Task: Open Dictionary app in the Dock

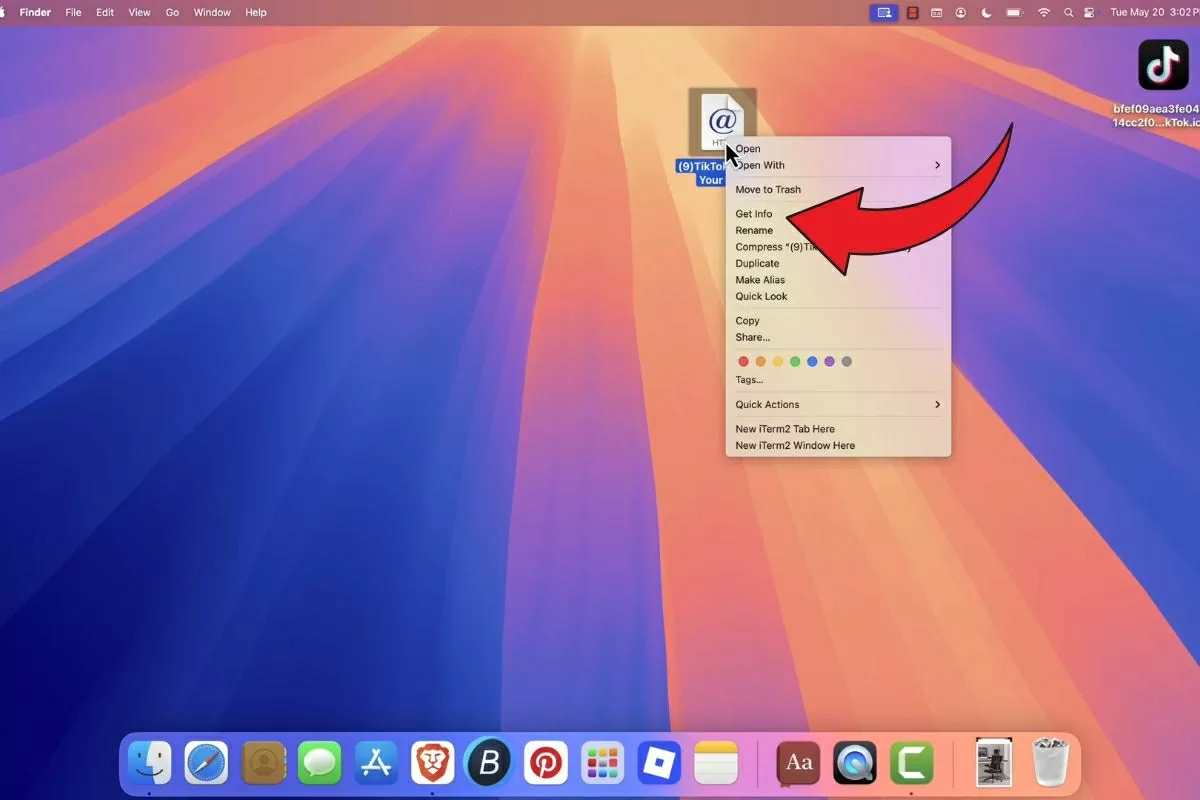Action: click(x=798, y=764)
